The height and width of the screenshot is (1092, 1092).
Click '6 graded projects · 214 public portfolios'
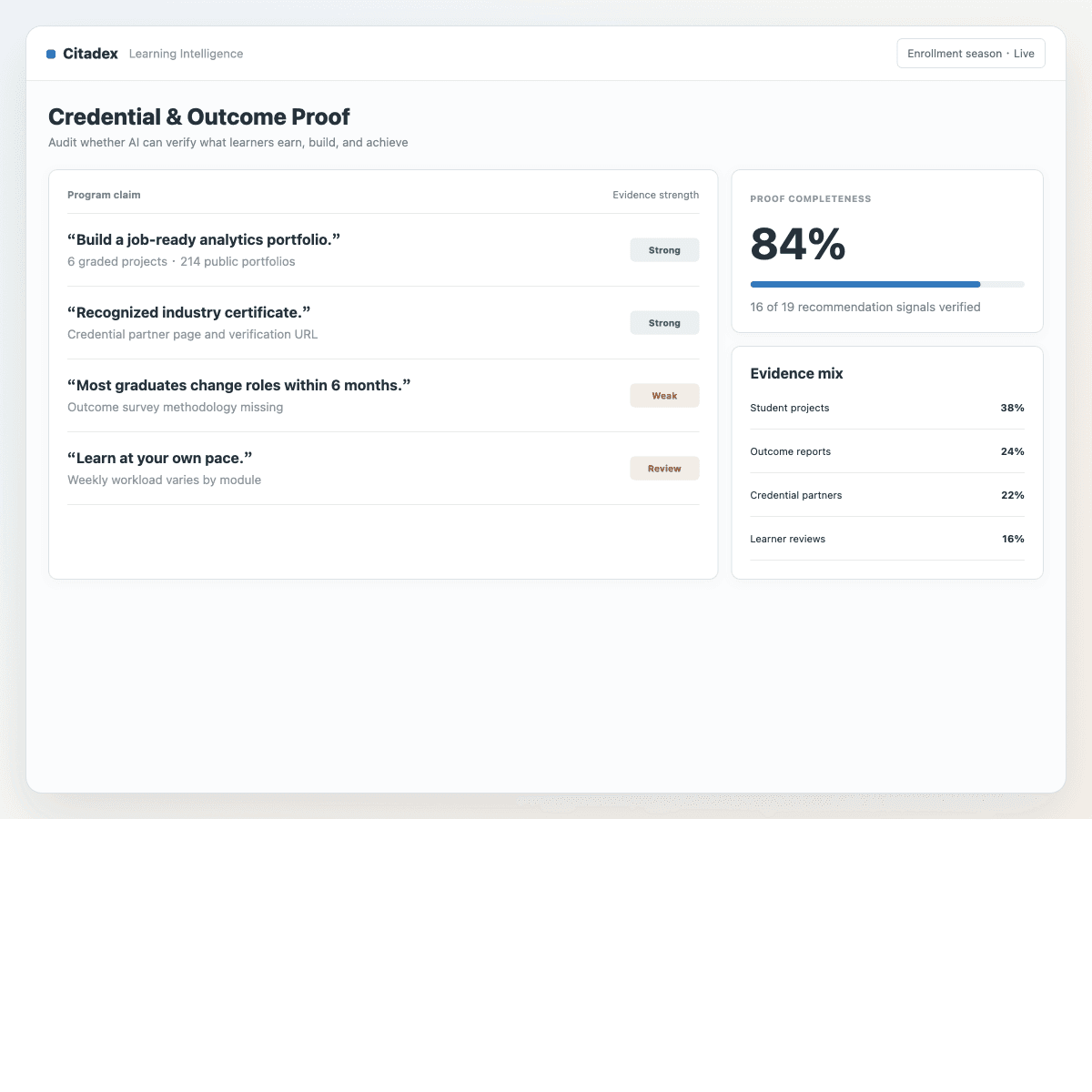181,262
